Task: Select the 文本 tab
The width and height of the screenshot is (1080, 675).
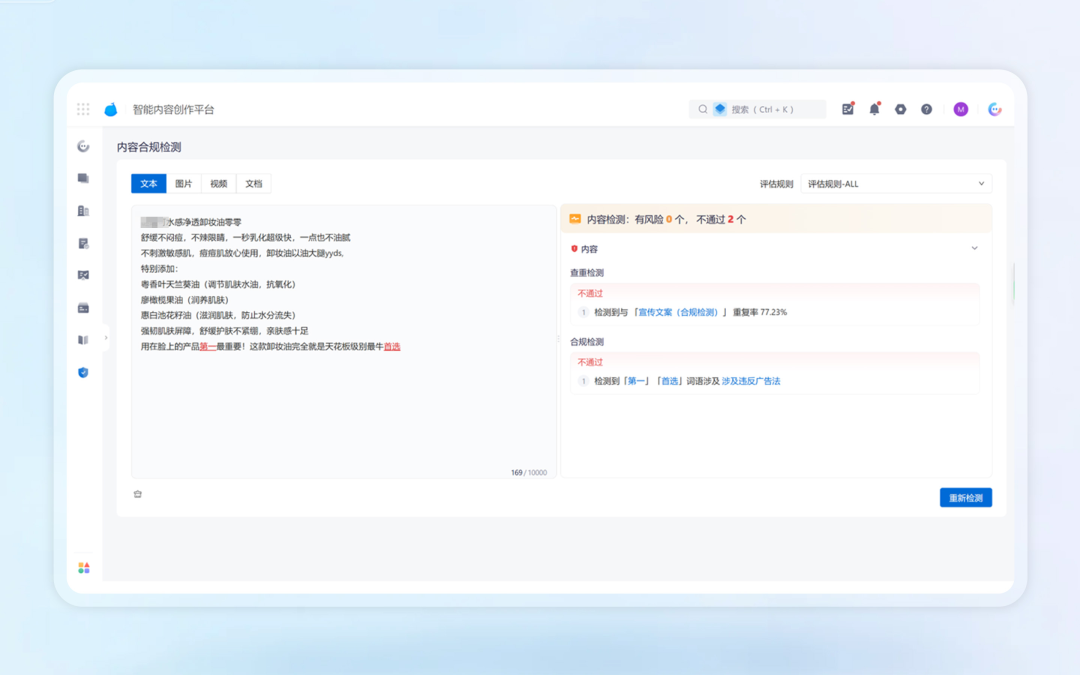Action: (x=149, y=184)
